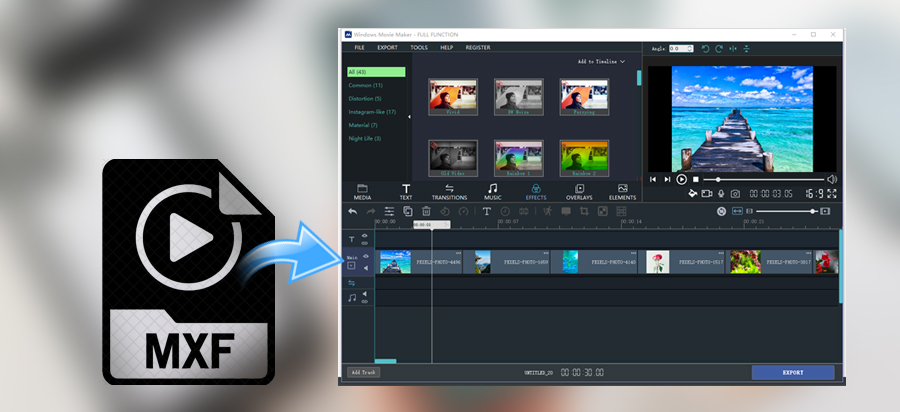The width and height of the screenshot is (900, 412).
Task: Open the FILE menu
Action: pyautogui.click(x=359, y=48)
